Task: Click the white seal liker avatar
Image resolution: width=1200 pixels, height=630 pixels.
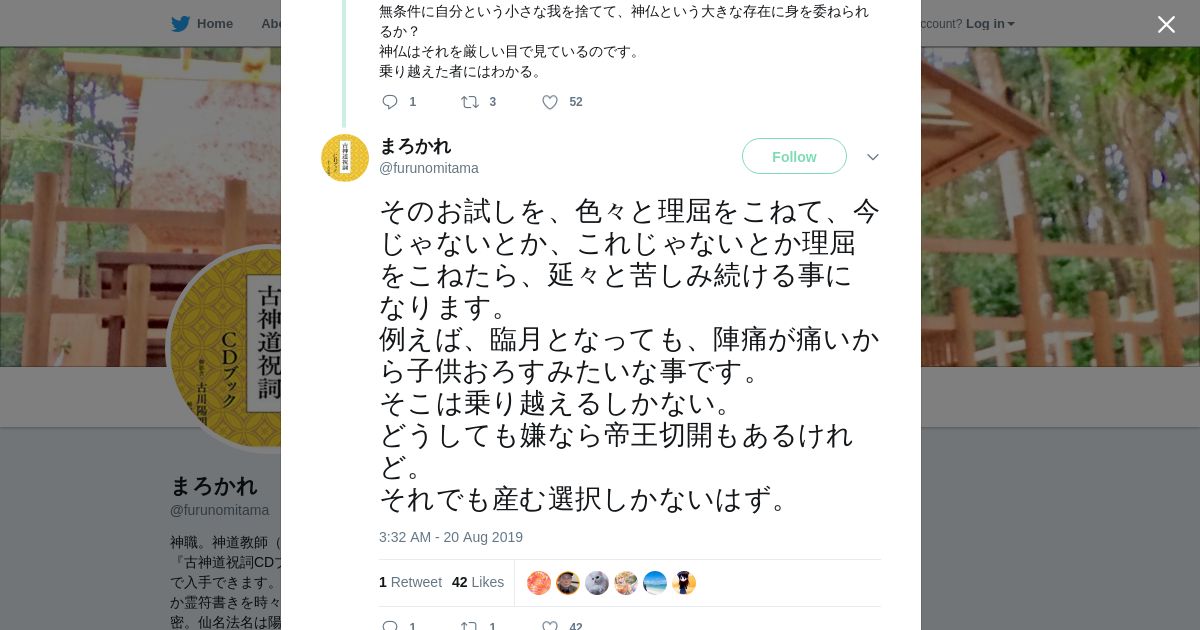Action: (597, 583)
